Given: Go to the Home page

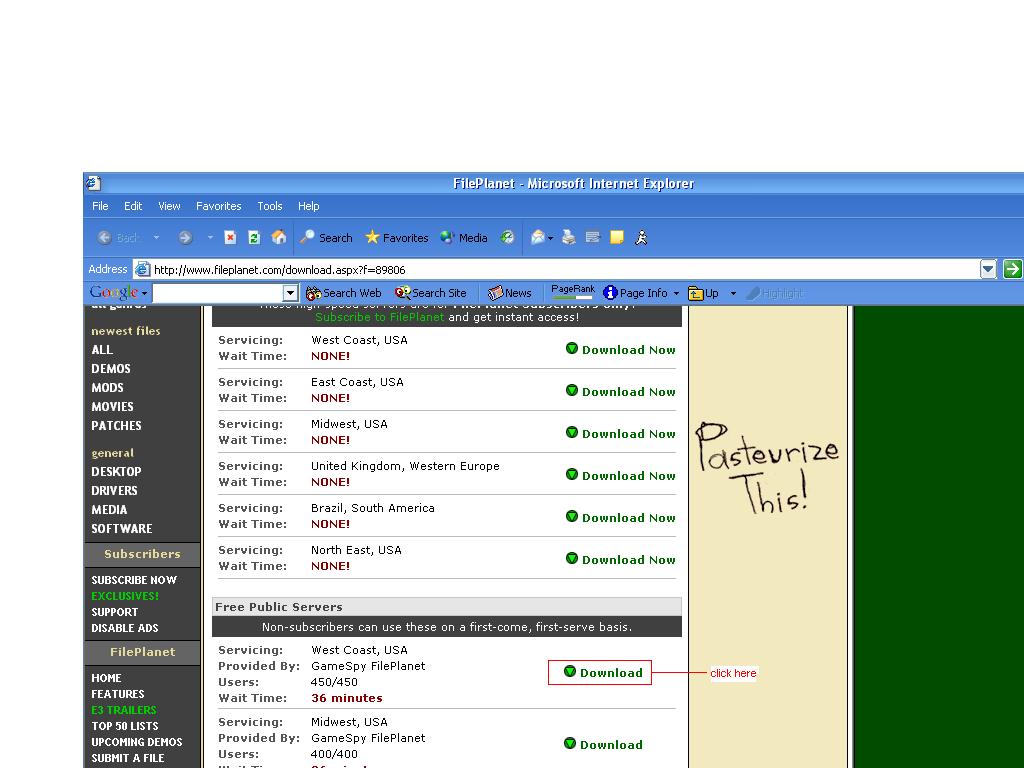Looking at the screenshot, I should click(279, 238).
